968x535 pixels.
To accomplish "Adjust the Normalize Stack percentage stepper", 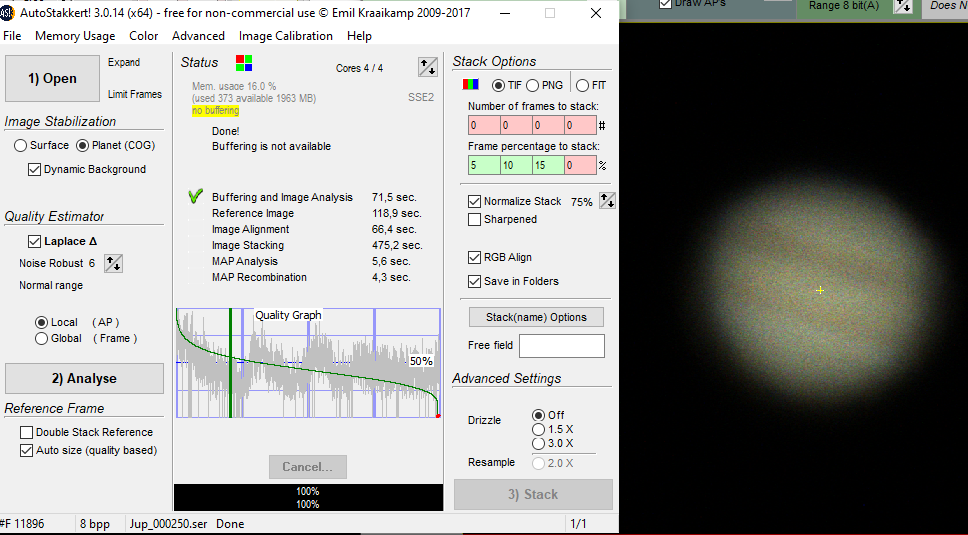I will coord(607,201).
